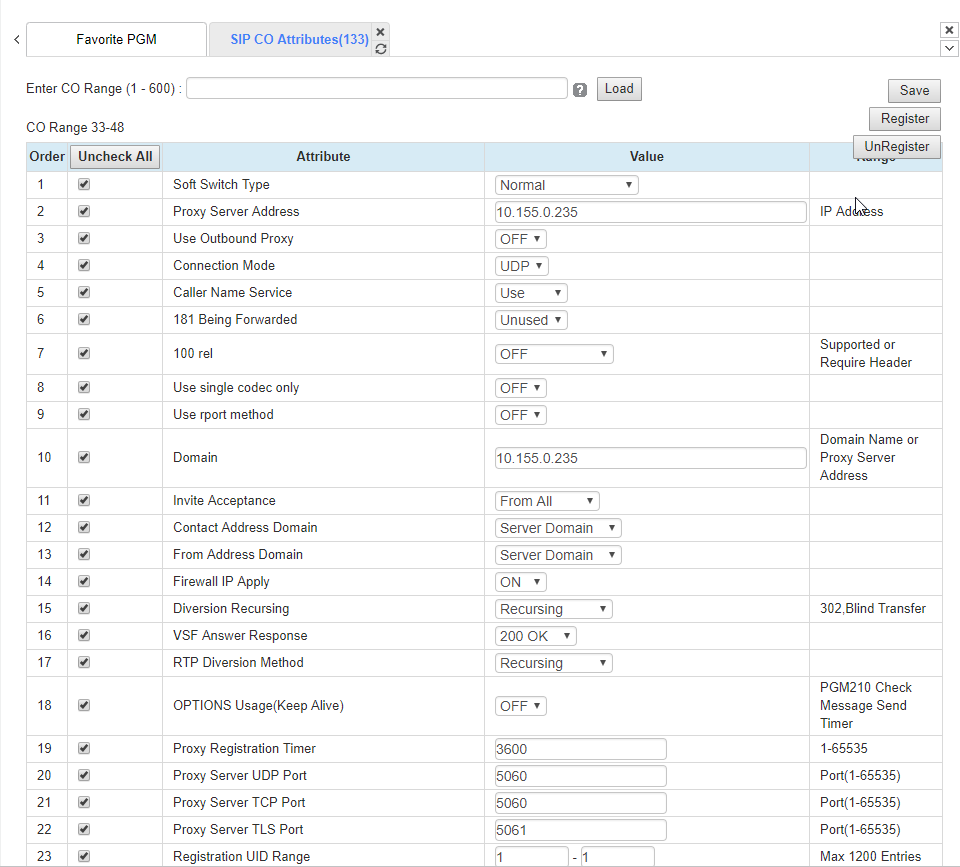
Task: Toggle the Domain row checkbox
Action: (x=84, y=457)
